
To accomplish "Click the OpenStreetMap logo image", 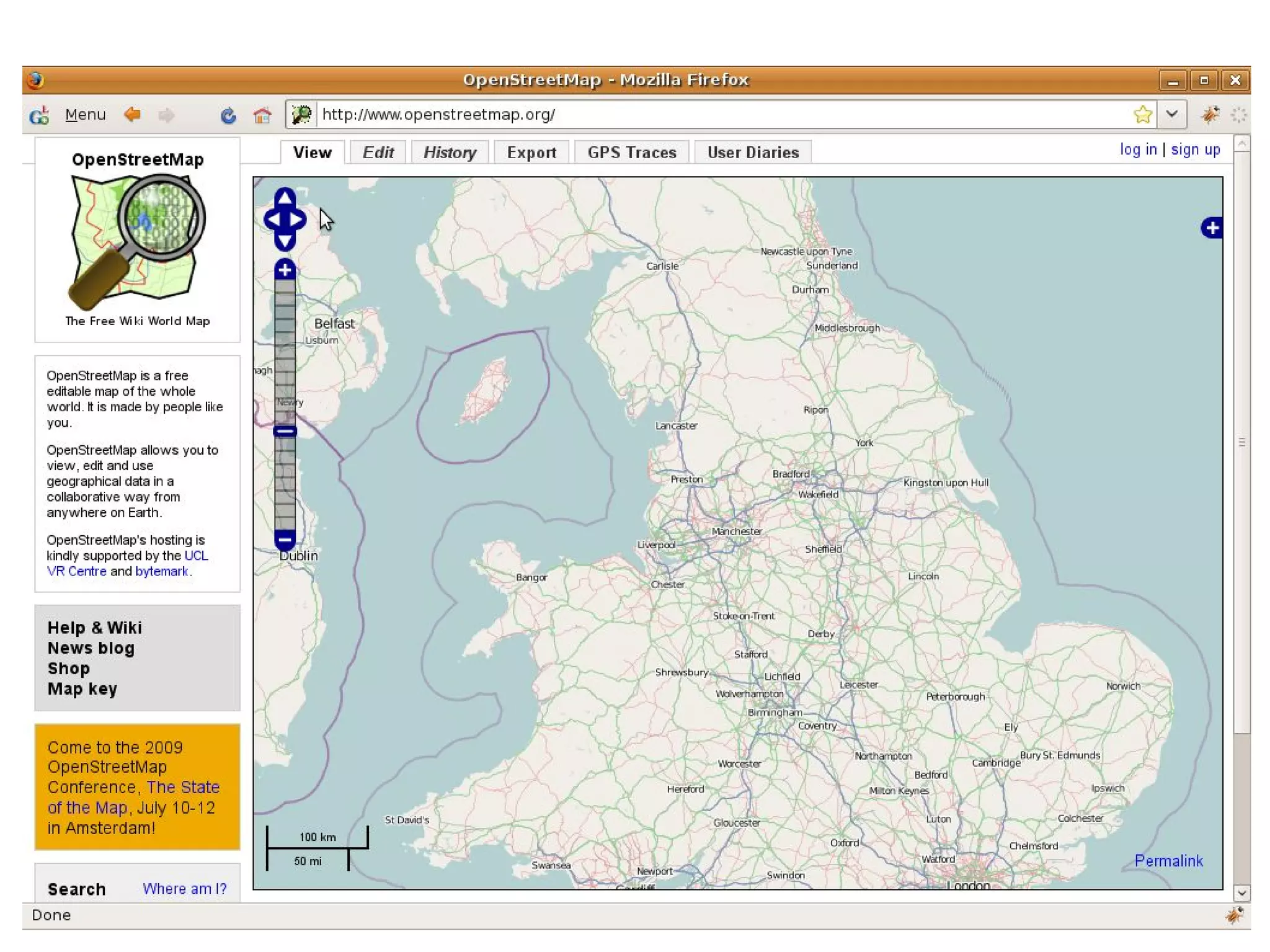I will pos(138,241).
